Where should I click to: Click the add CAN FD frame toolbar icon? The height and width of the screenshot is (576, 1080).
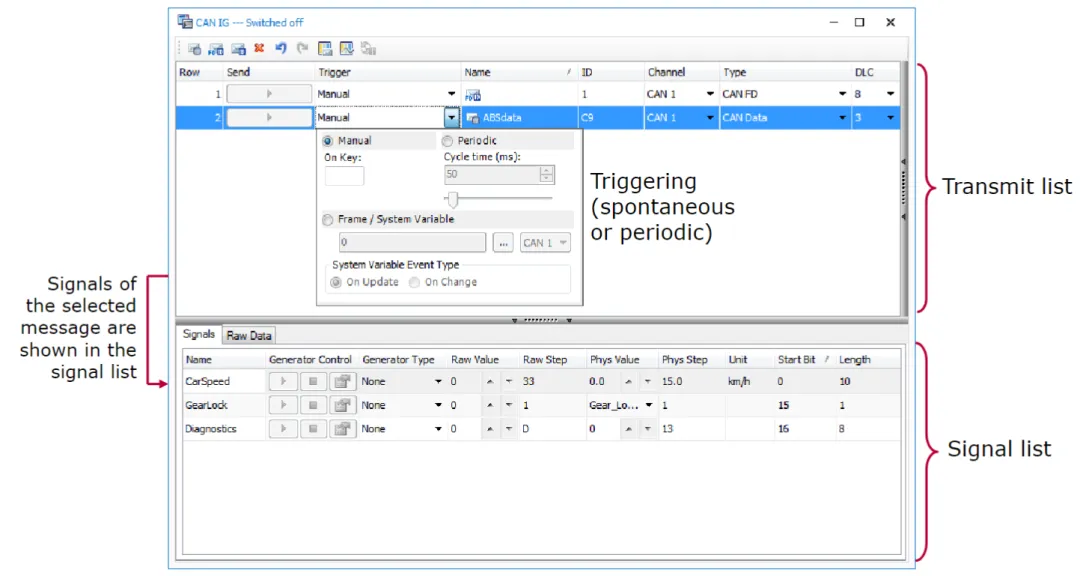point(216,49)
